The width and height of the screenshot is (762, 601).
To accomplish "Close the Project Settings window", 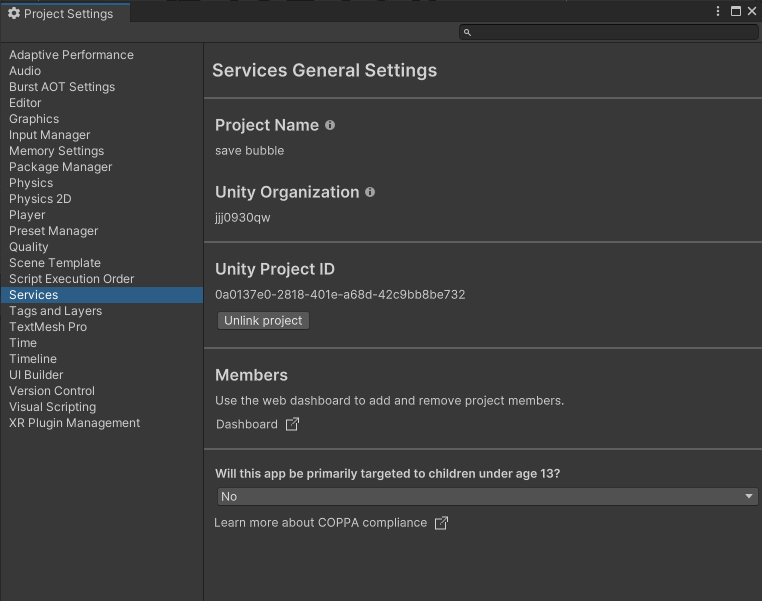I will (x=752, y=11).
